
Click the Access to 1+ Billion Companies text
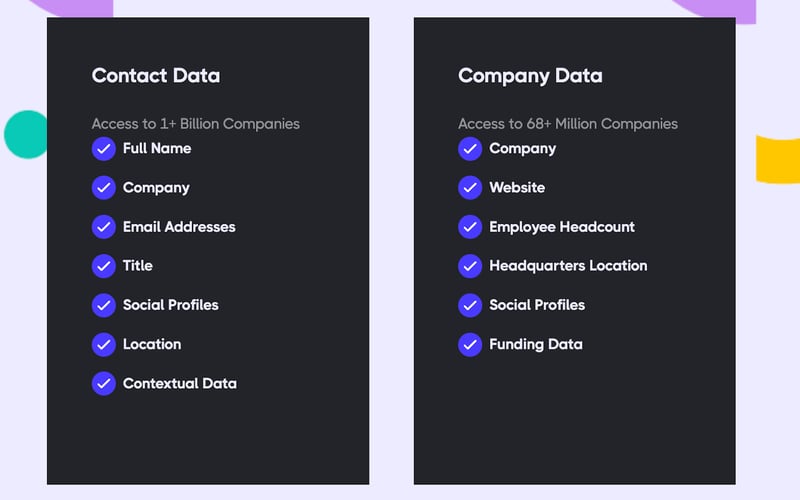[196, 124]
